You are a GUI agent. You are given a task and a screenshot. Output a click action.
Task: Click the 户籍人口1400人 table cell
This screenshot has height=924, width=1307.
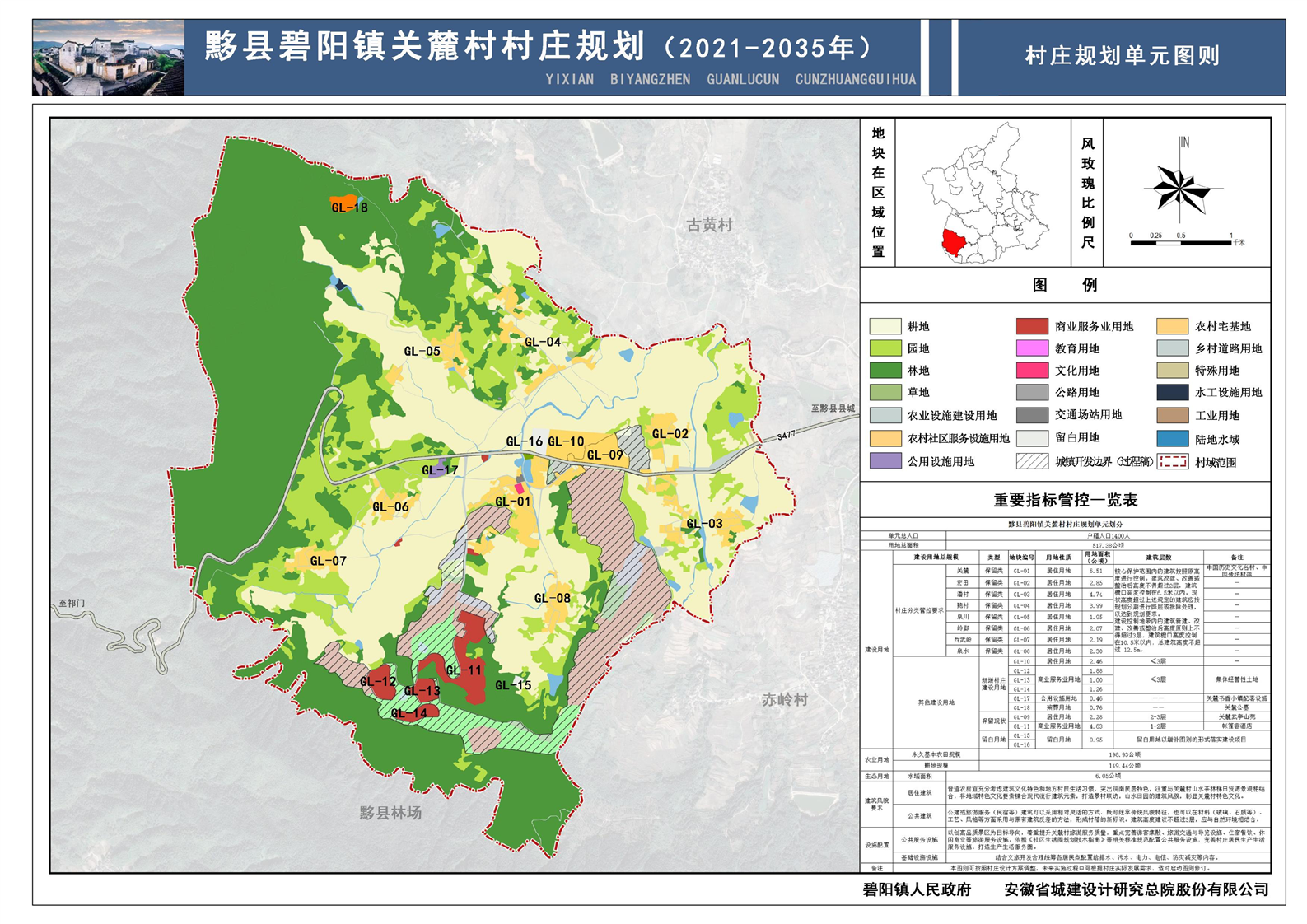(x=1107, y=536)
